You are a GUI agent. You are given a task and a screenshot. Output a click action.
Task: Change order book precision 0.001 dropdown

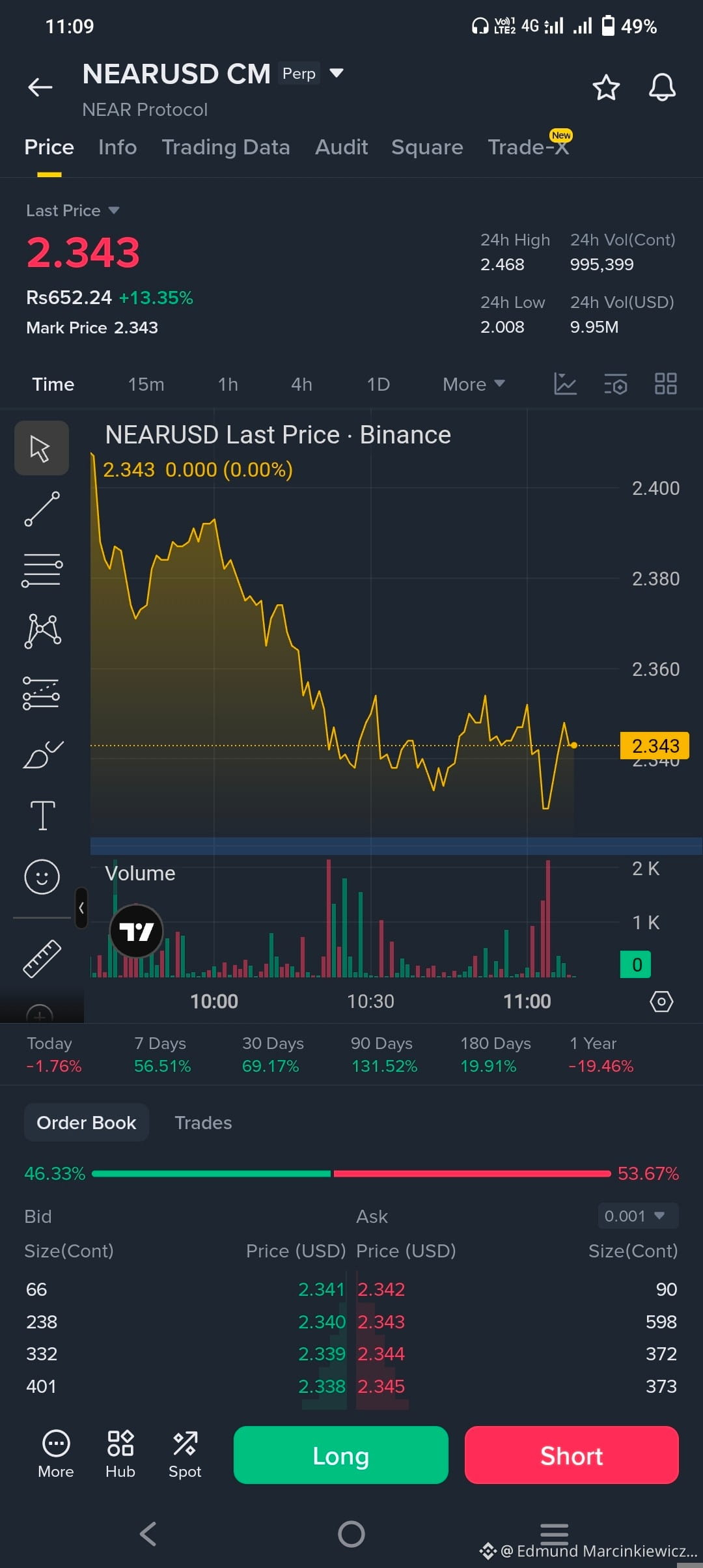638,1216
